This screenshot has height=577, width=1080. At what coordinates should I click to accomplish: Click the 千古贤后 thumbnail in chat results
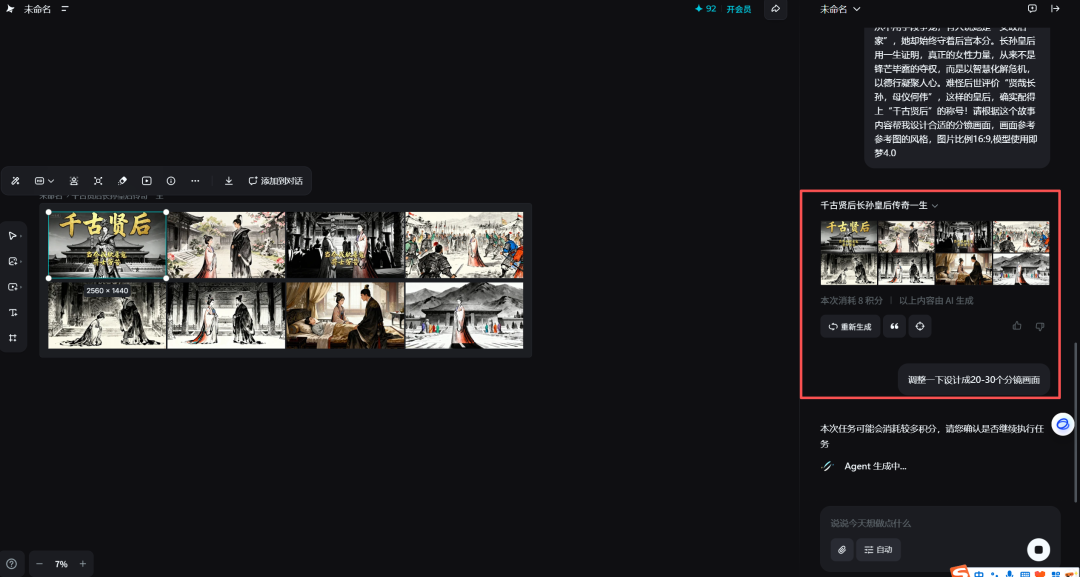pos(849,236)
